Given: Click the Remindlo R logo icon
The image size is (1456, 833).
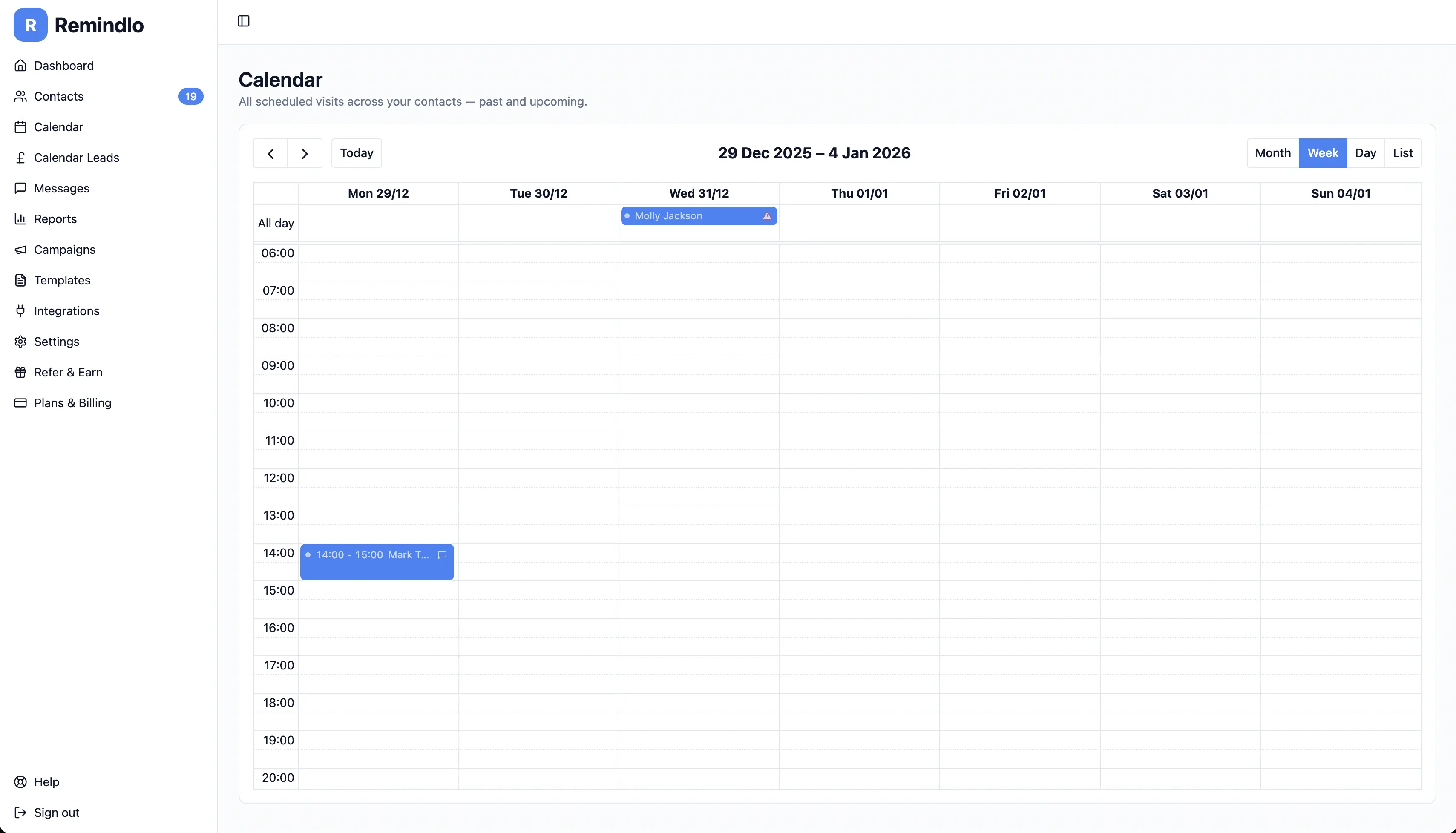Looking at the screenshot, I should (30, 25).
